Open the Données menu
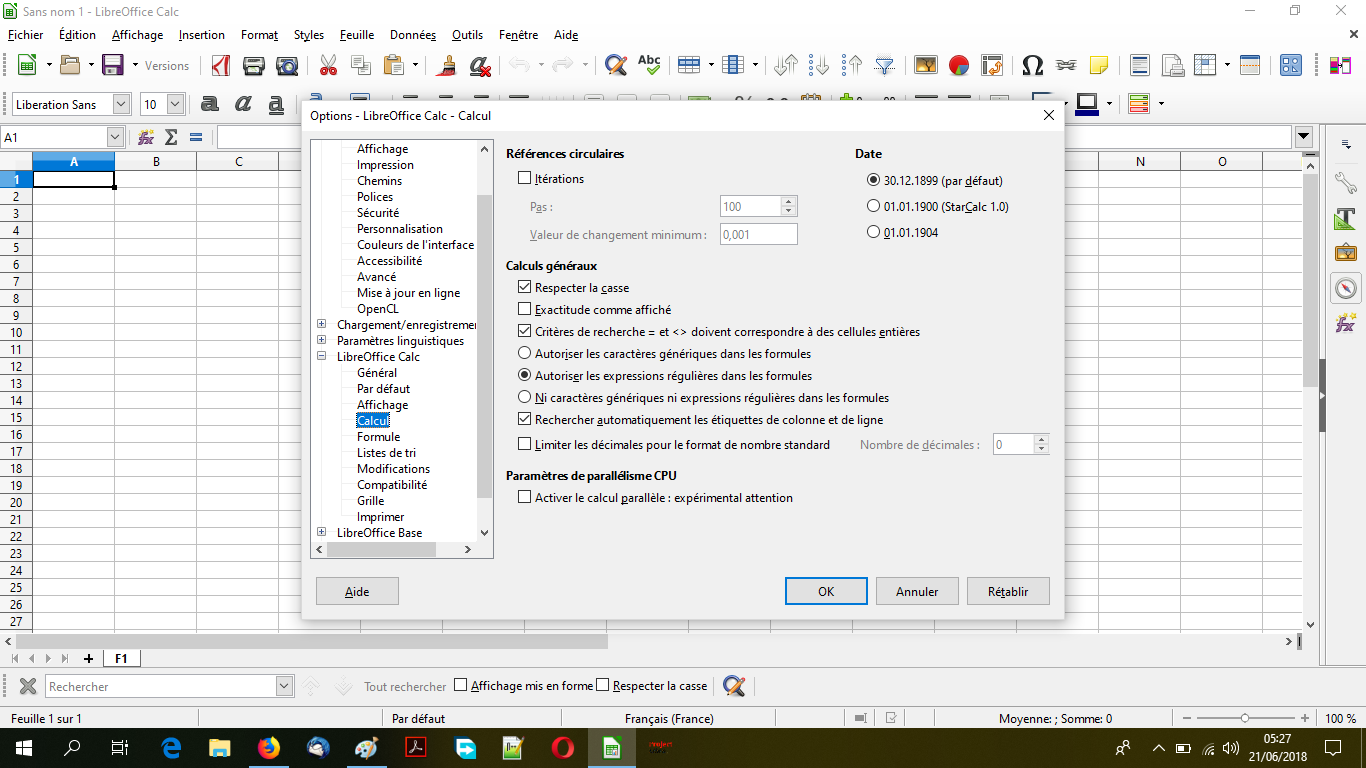The width and height of the screenshot is (1366, 768). [413, 35]
